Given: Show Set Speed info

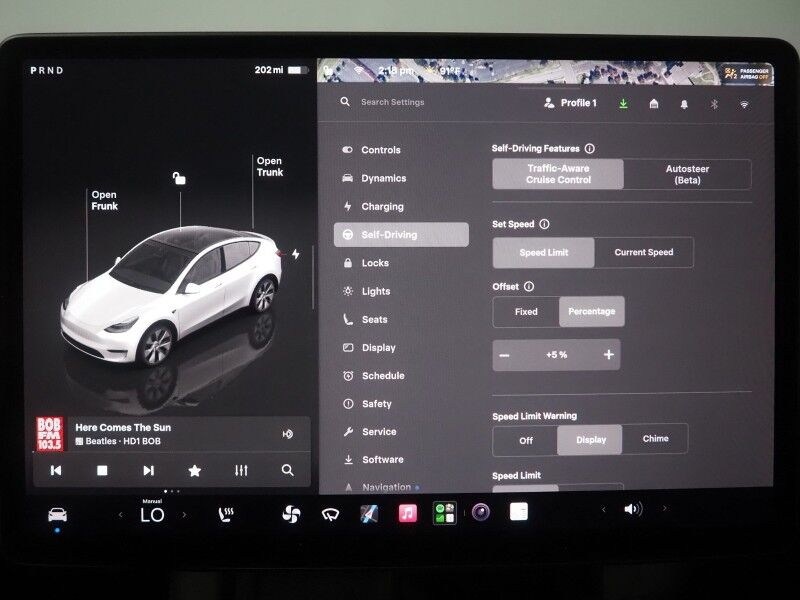Looking at the screenshot, I should [x=544, y=224].
